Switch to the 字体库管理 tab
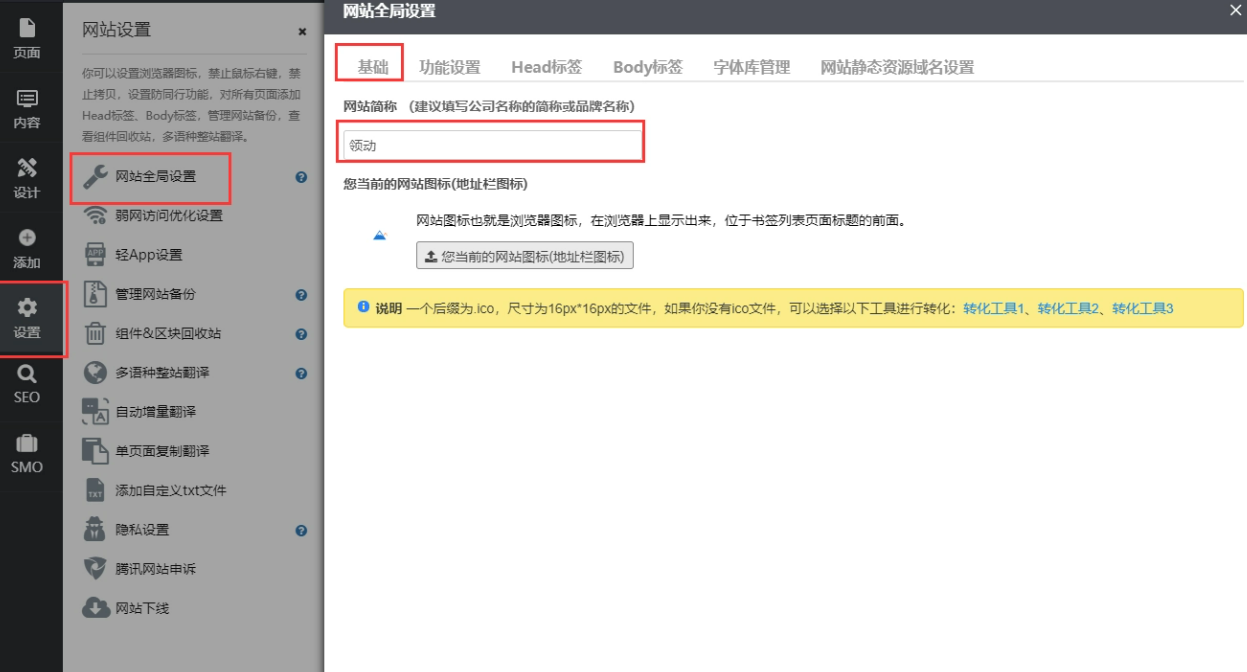Viewport: 1247px width, 672px height. pyautogui.click(x=751, y=67)
